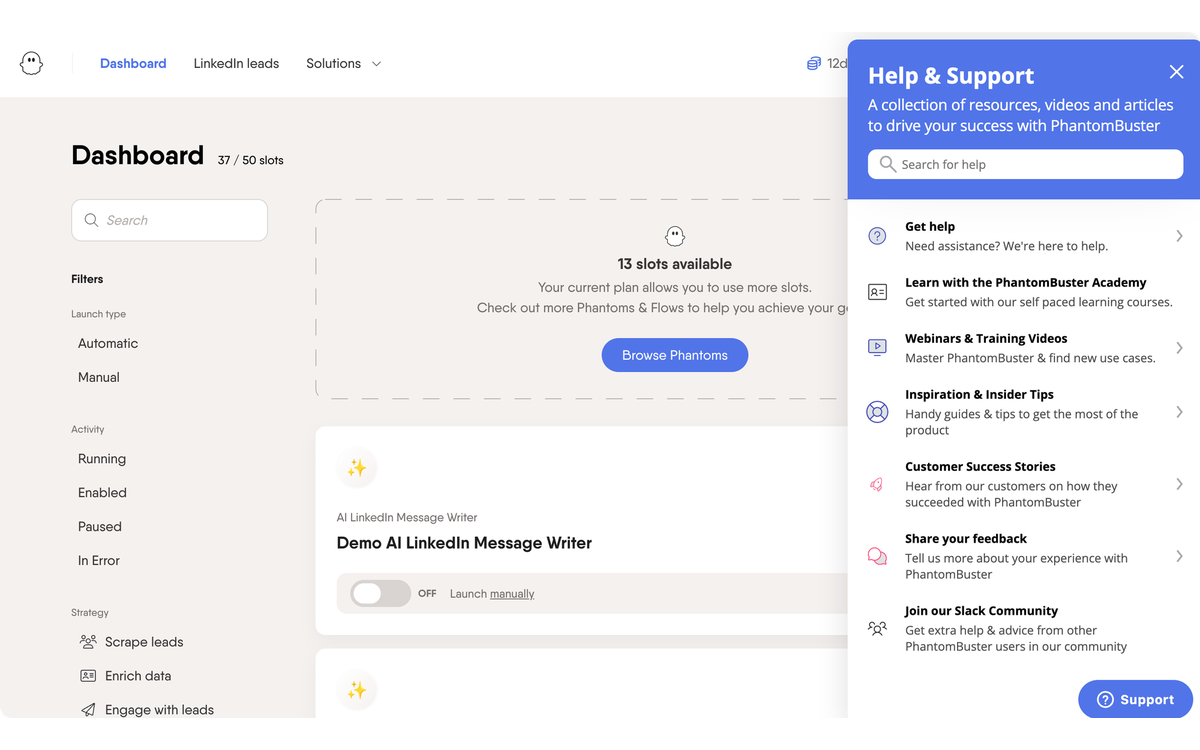
Task: Click the Solutions chevron arrow
Action: pyautogui.click(x=376, y=64)
